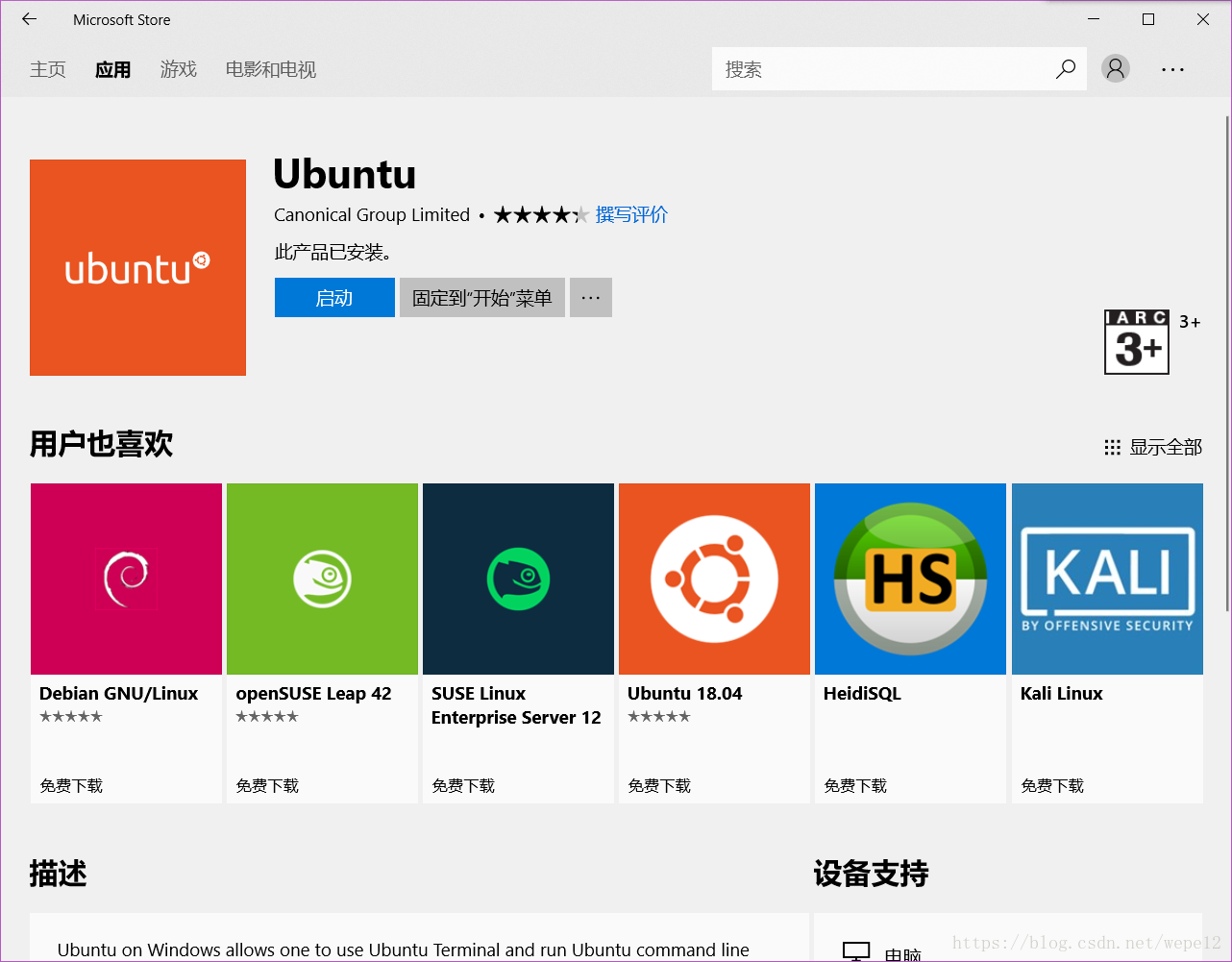Screen dimensions: 1232x962
Task: Click the vertical scrollbar thumb
Action: point(1227,363)
